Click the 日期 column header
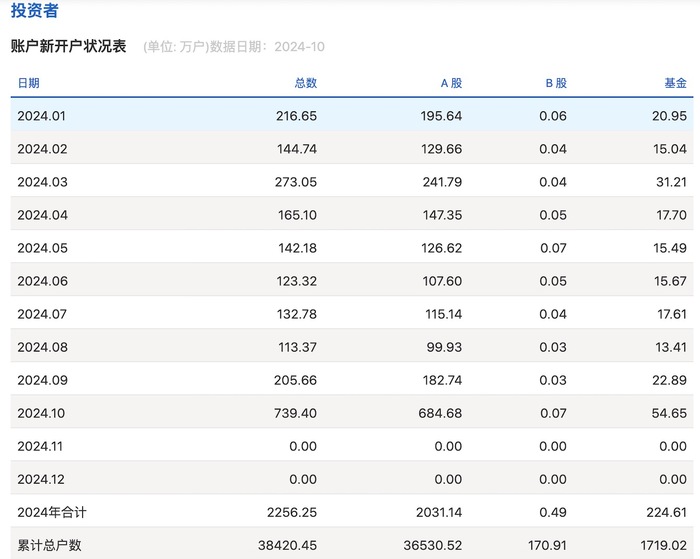 click(28, 83)
